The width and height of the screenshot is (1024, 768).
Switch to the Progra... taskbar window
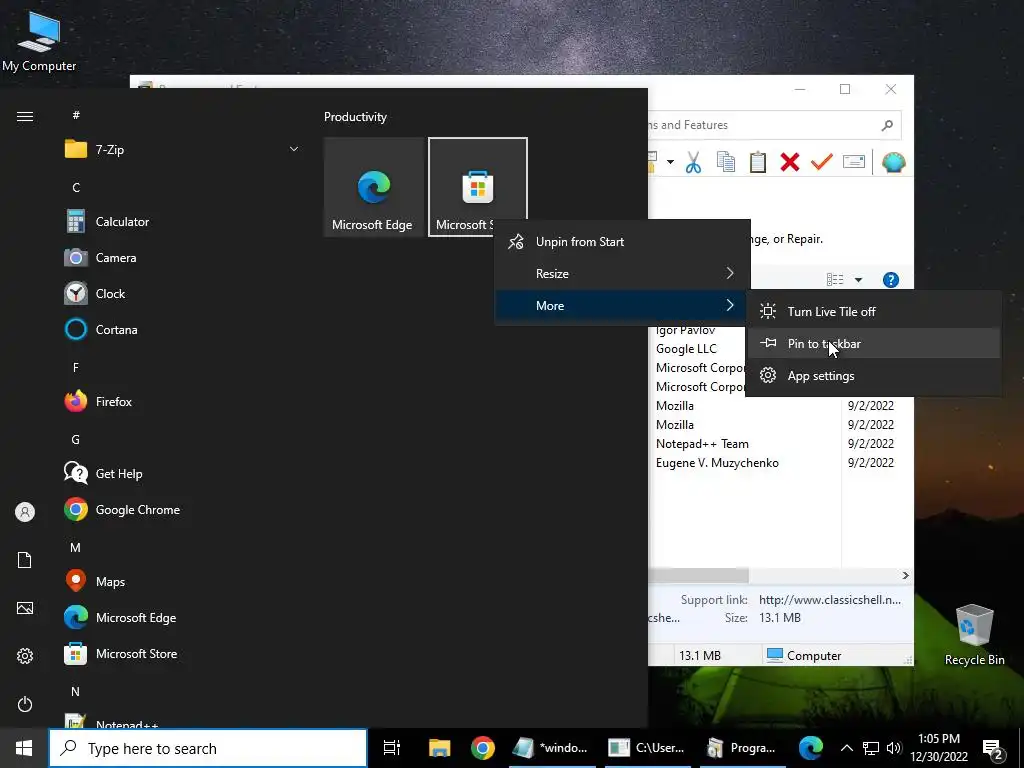click(743, 748)
